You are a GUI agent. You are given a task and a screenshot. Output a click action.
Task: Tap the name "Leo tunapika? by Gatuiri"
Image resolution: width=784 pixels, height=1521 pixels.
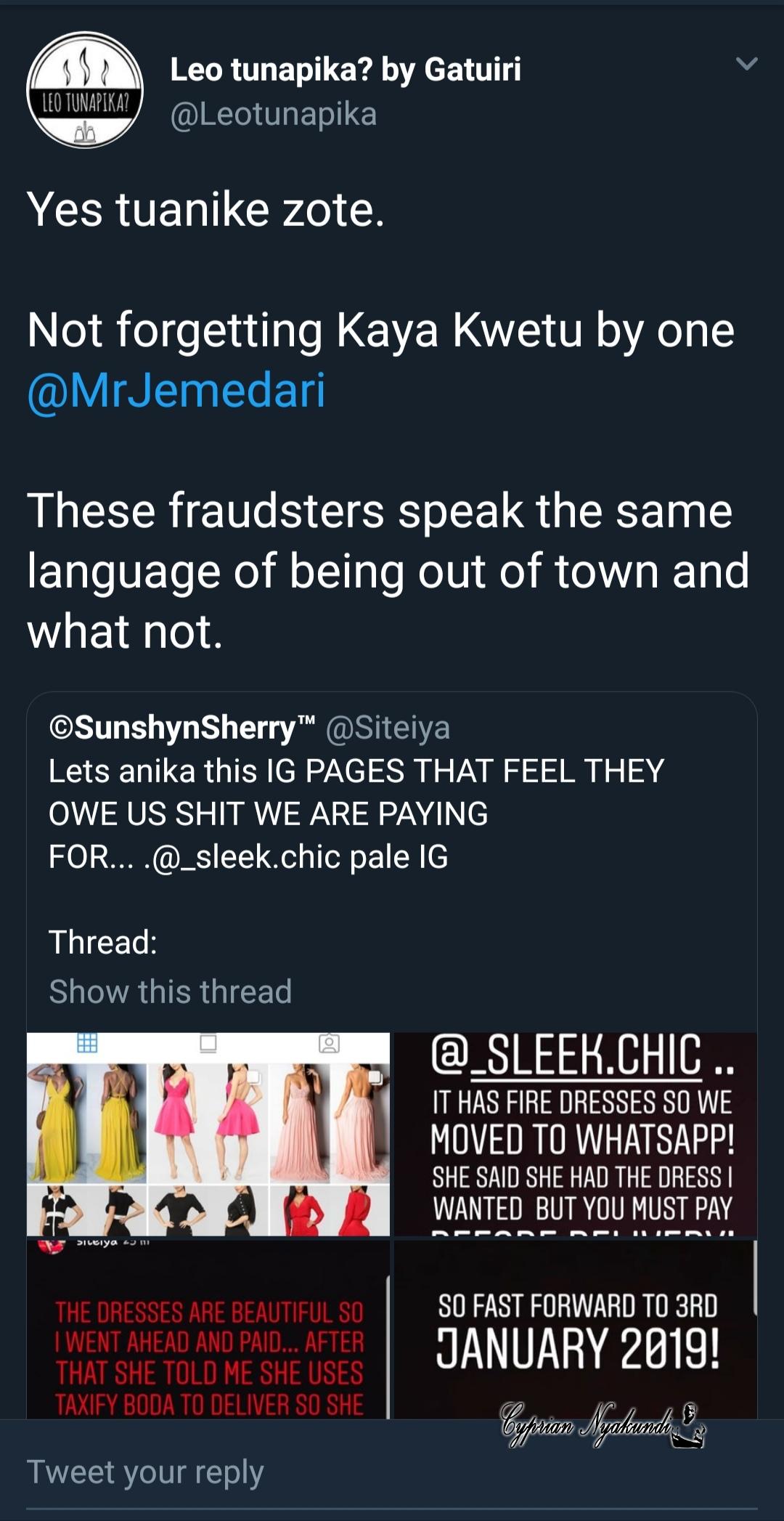pos(346,70)
